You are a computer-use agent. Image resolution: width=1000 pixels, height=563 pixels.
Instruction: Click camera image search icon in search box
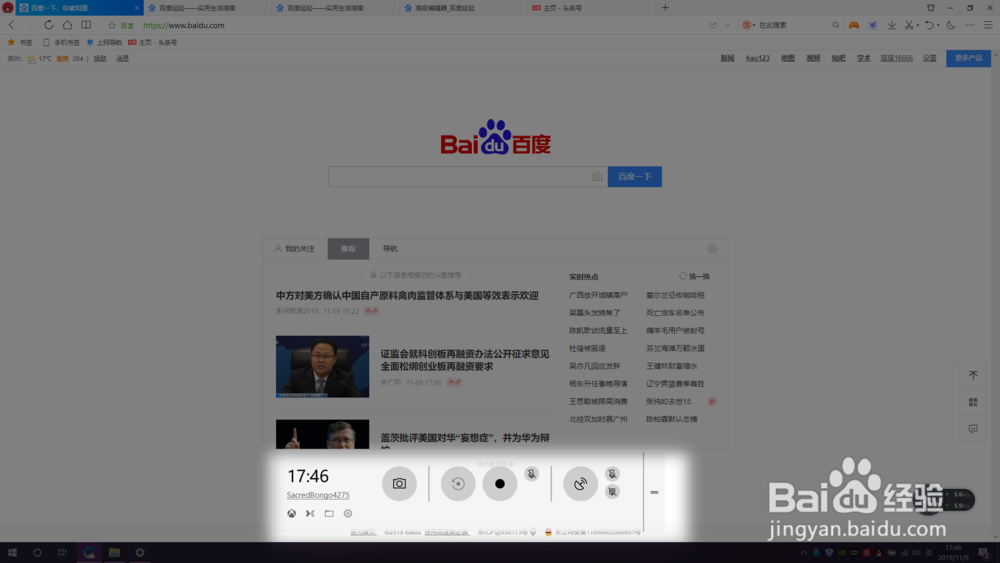[597, 177]
